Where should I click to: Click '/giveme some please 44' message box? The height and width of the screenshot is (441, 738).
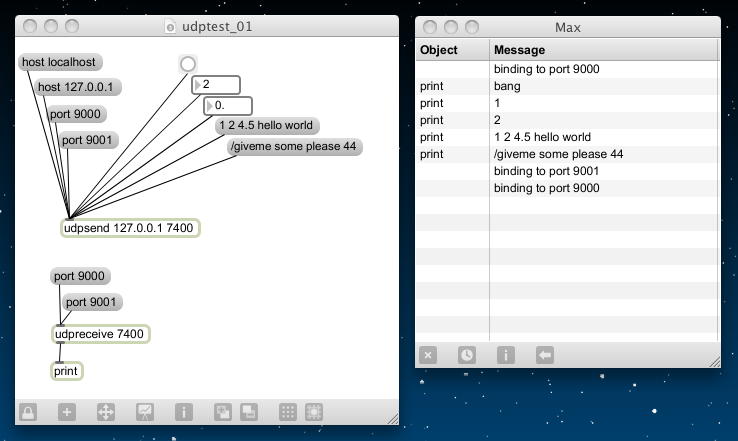[294, 146]
